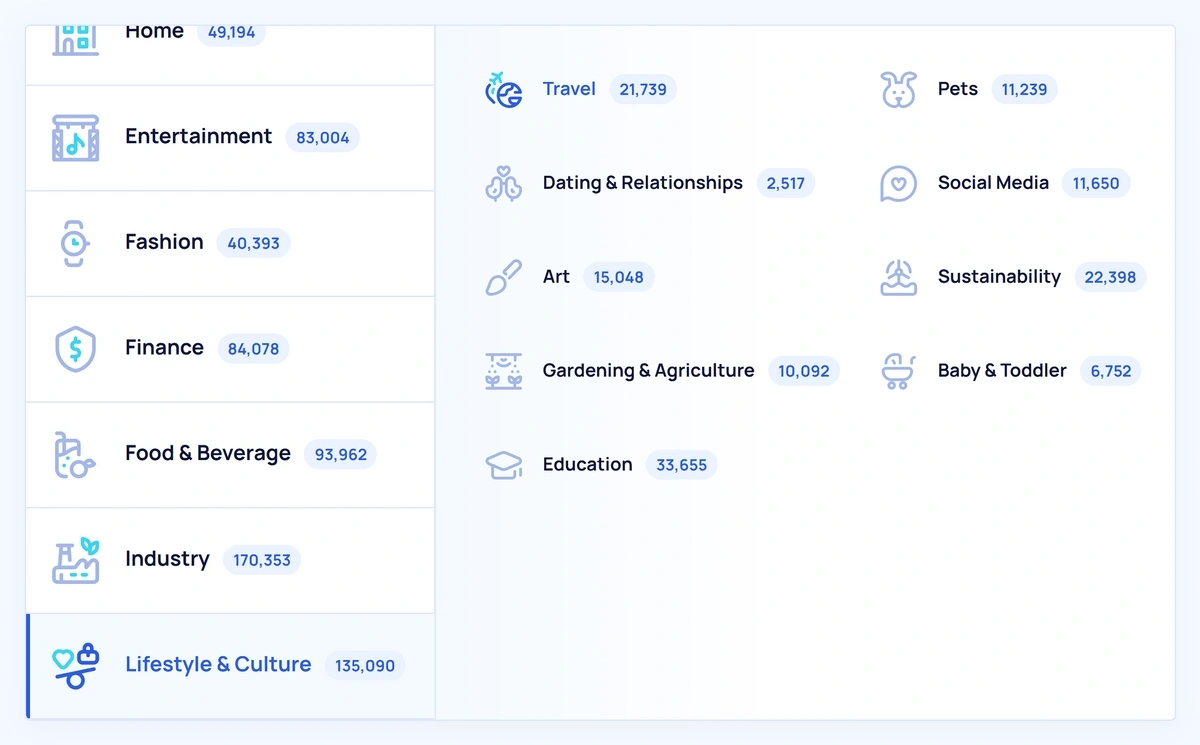Select the Baby & Toddler stroller icon
Screen dimensions: 1200x745
[x=898, y=371]
